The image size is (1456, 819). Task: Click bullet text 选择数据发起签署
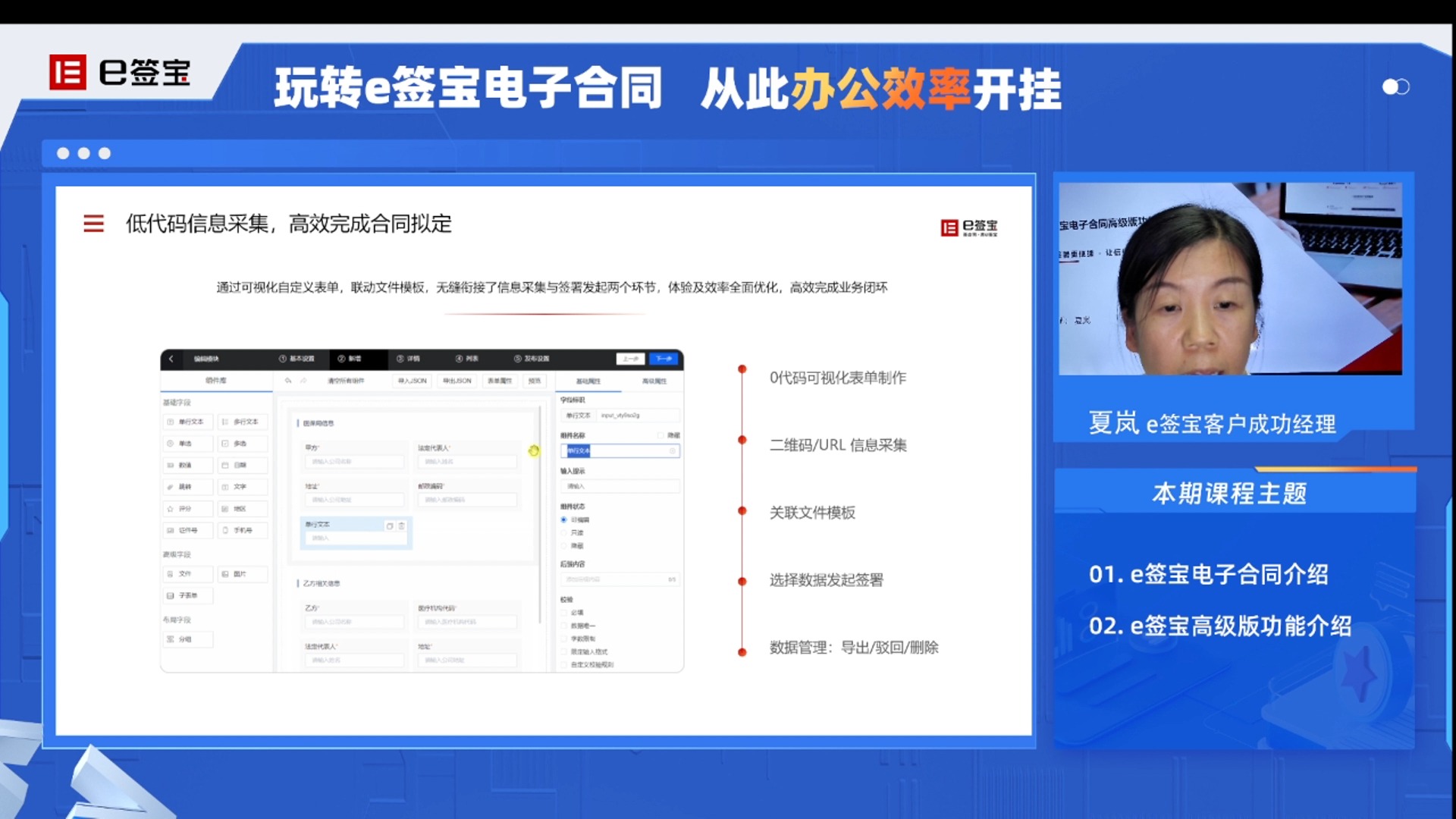827,580
